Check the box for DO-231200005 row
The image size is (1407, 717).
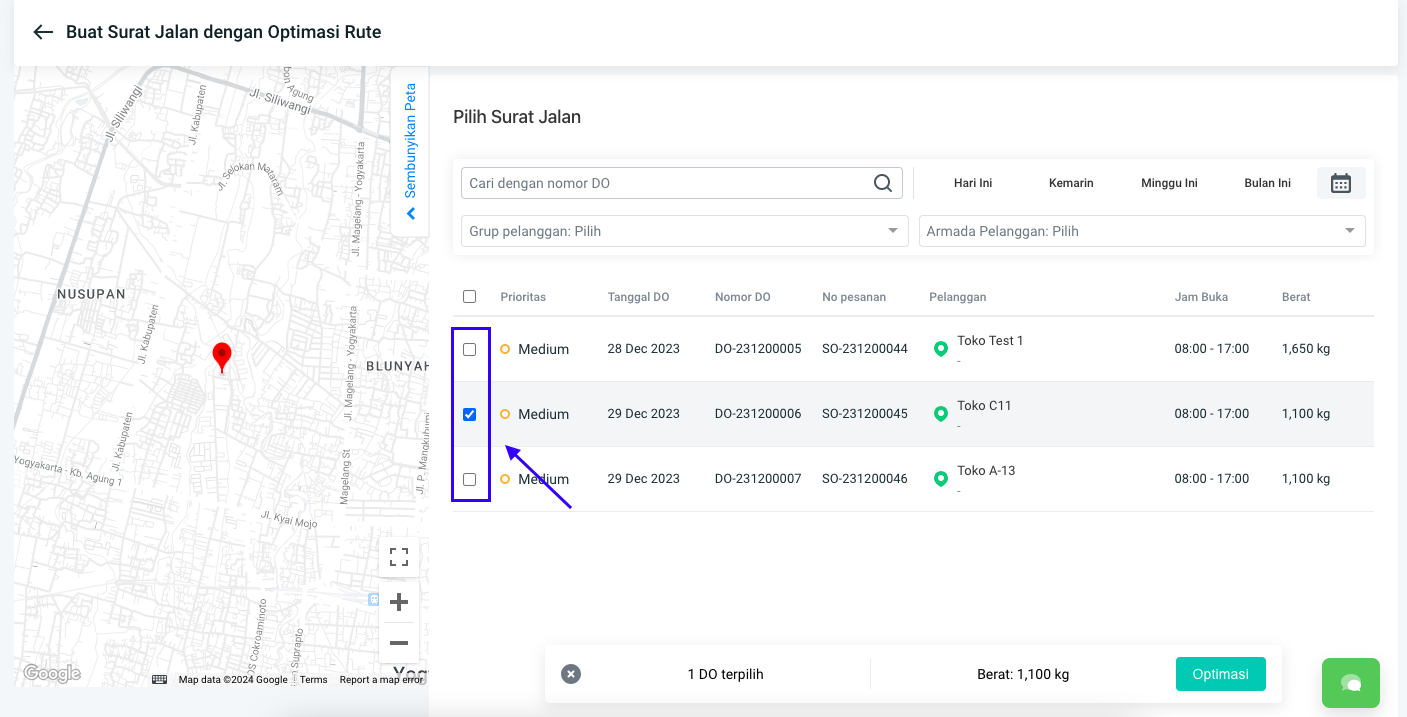pyautogui.click(x=469, y=349)
